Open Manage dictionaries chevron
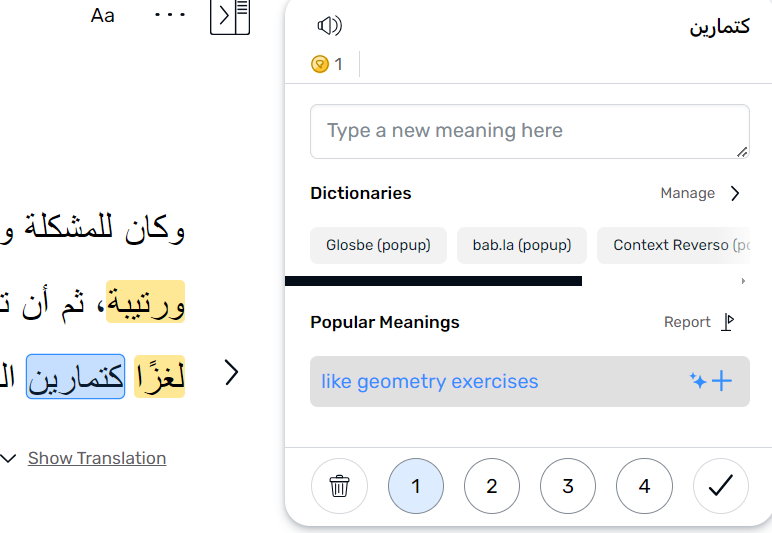 (x=735, y=193)
